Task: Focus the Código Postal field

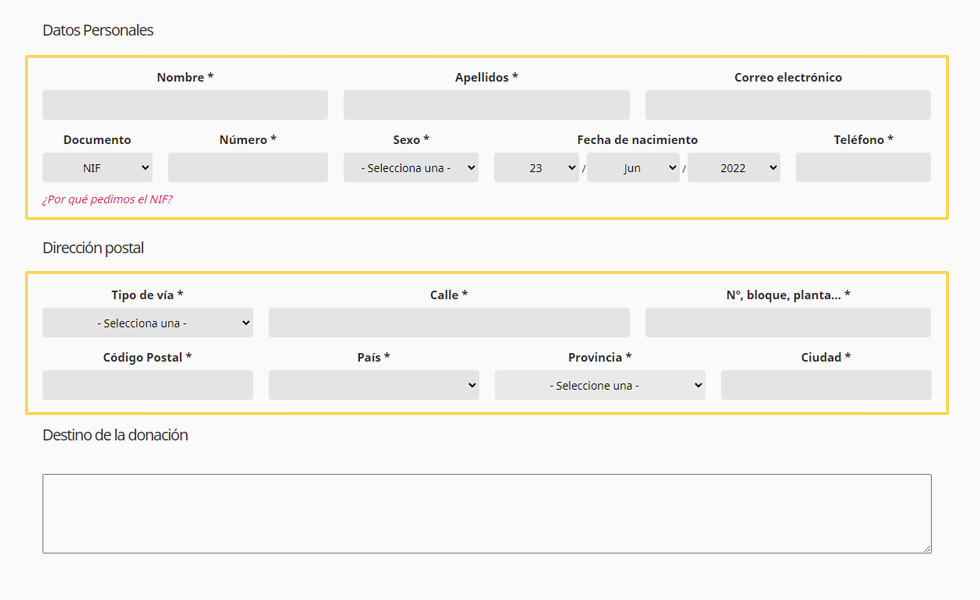Action: [x=147, y=385]
